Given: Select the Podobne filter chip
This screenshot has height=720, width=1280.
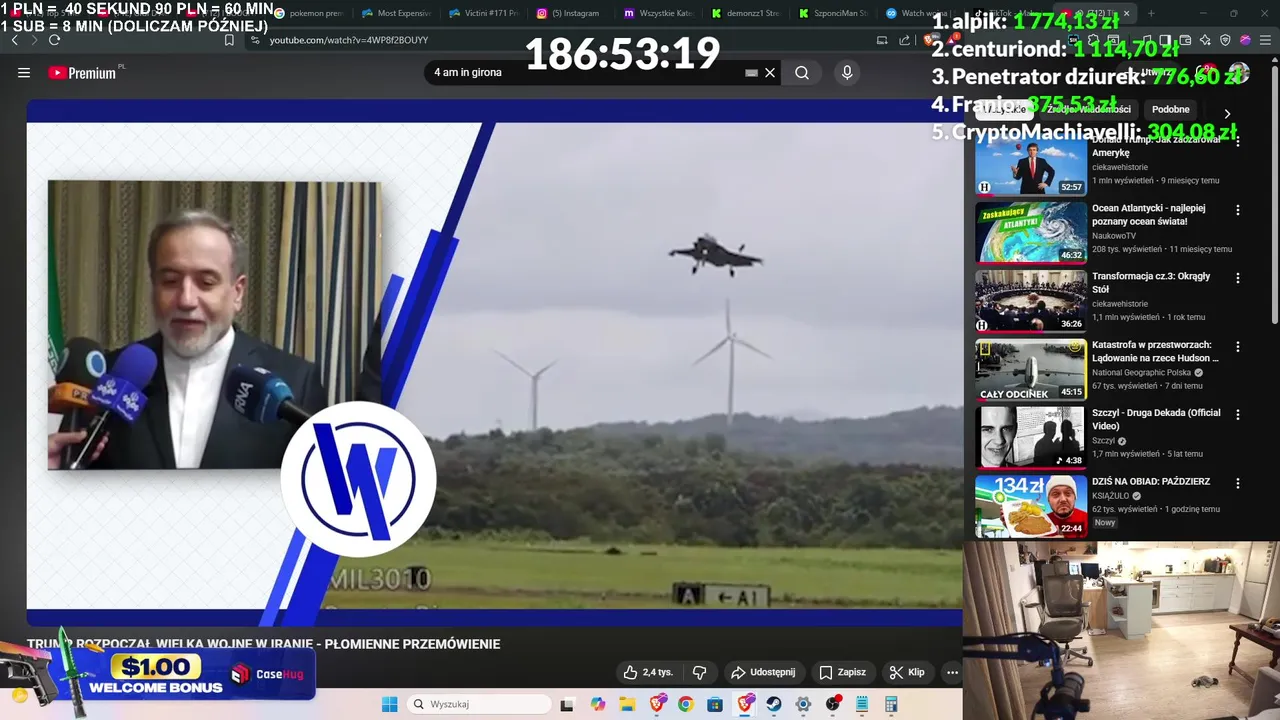Looking at the screenshot, I should [x=1170, y=109].
